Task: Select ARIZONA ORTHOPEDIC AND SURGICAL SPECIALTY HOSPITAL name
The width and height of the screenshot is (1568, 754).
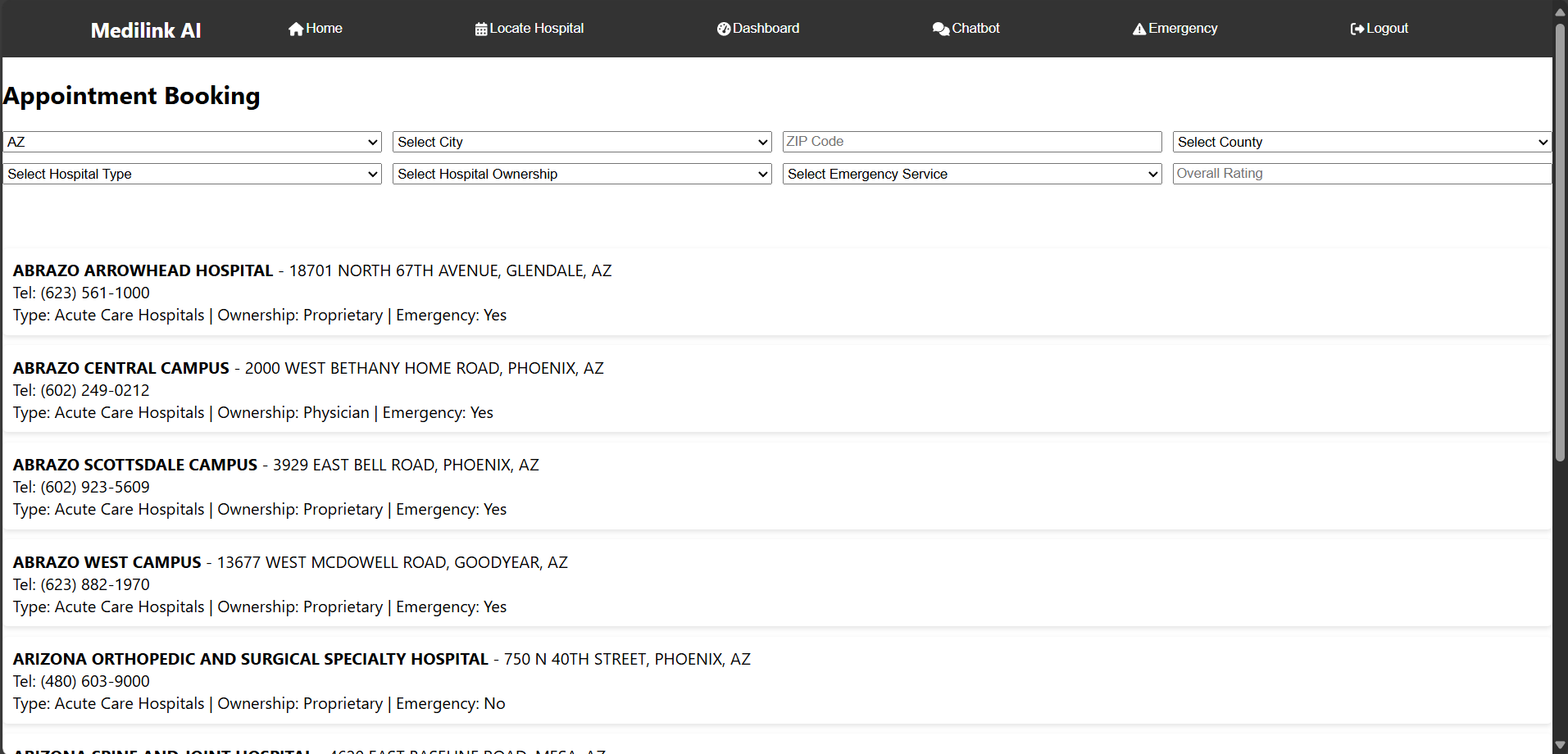Action: click(x=251, y=659)
